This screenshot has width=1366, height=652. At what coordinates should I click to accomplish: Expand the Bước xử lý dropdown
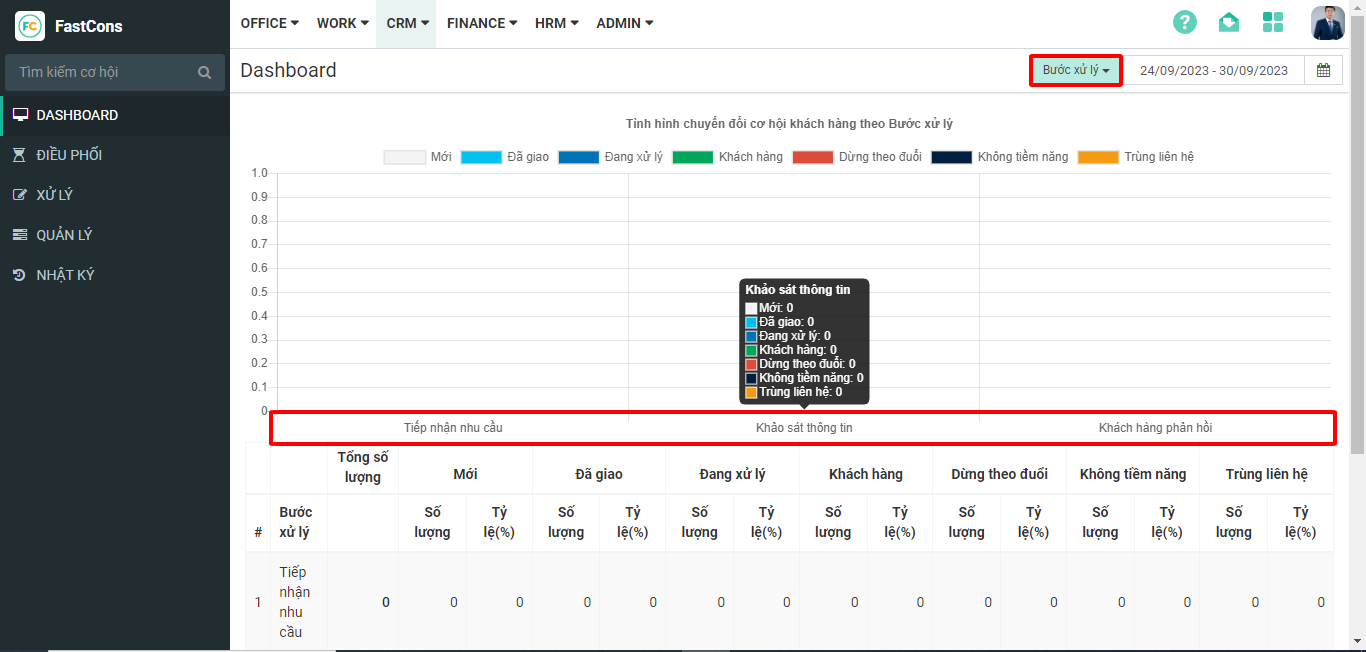point(1076,71)
